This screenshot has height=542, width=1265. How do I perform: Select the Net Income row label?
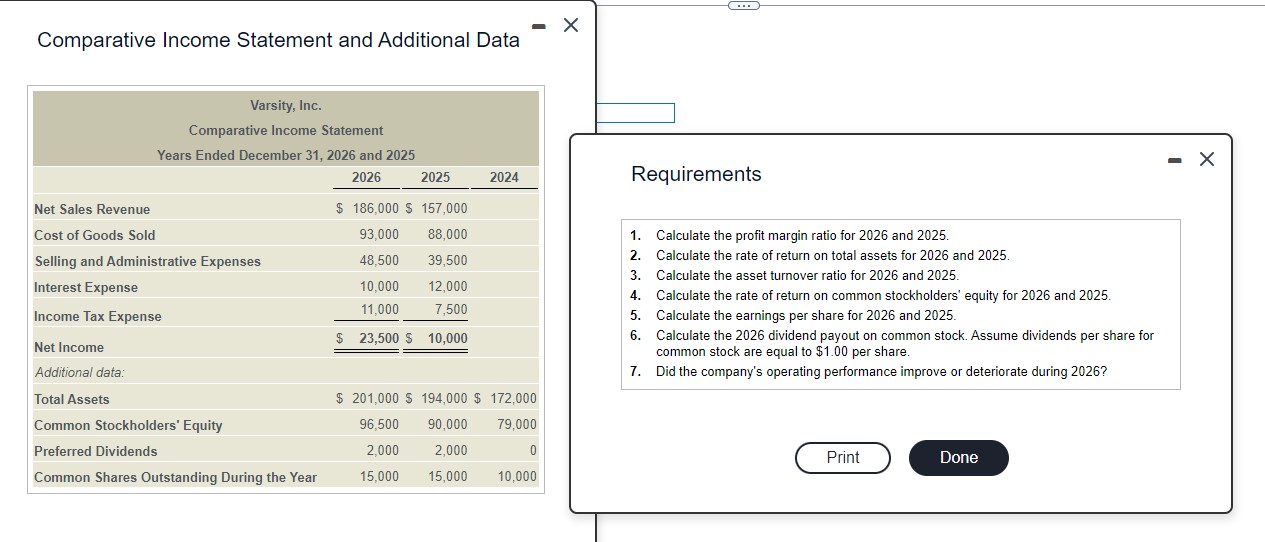pyautogui.click(x=69, y=347)
